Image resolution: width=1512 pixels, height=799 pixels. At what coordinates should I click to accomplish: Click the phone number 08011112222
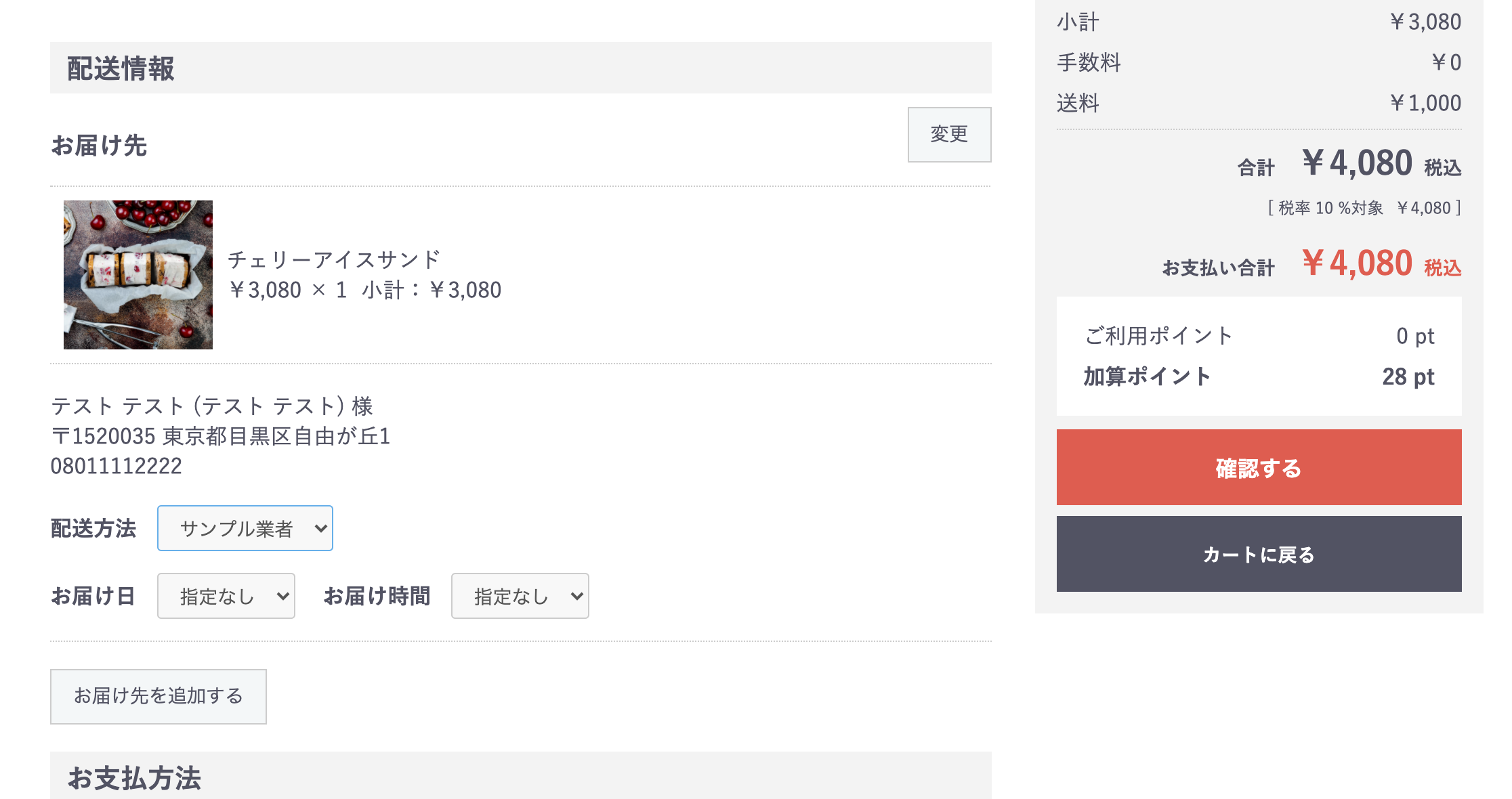117,466
